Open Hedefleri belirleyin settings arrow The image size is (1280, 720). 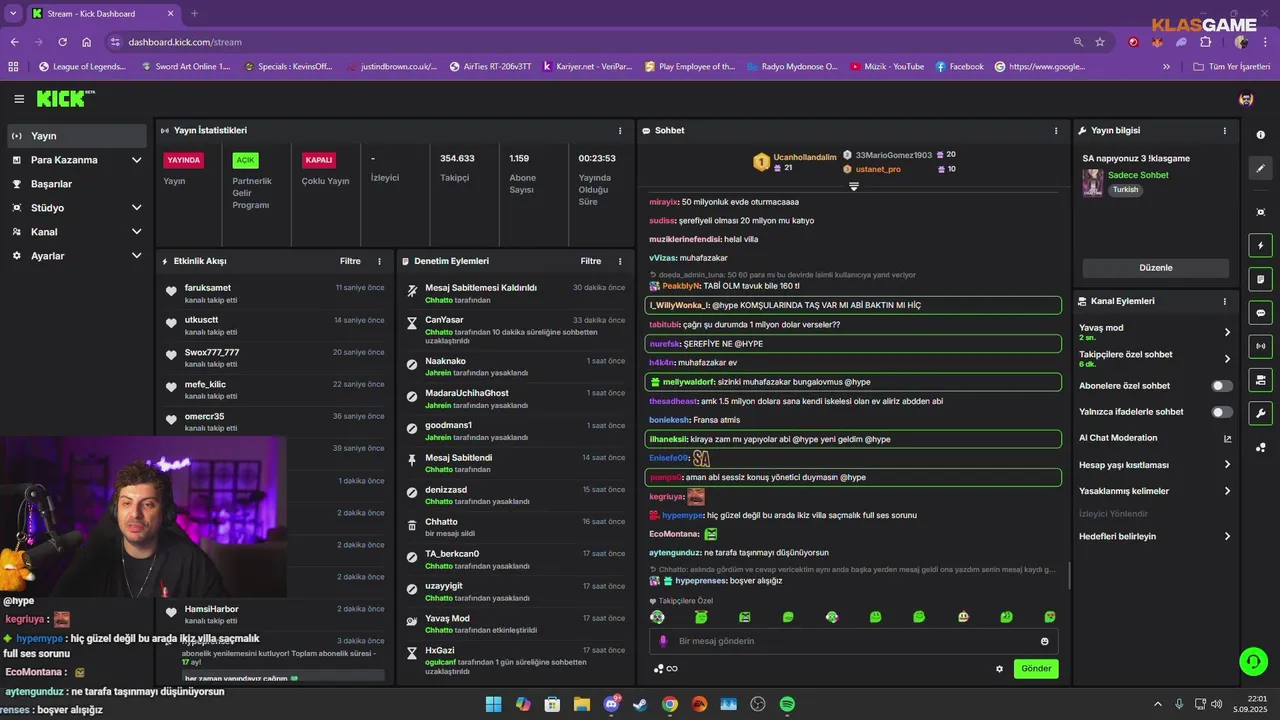click(1227, 536)
